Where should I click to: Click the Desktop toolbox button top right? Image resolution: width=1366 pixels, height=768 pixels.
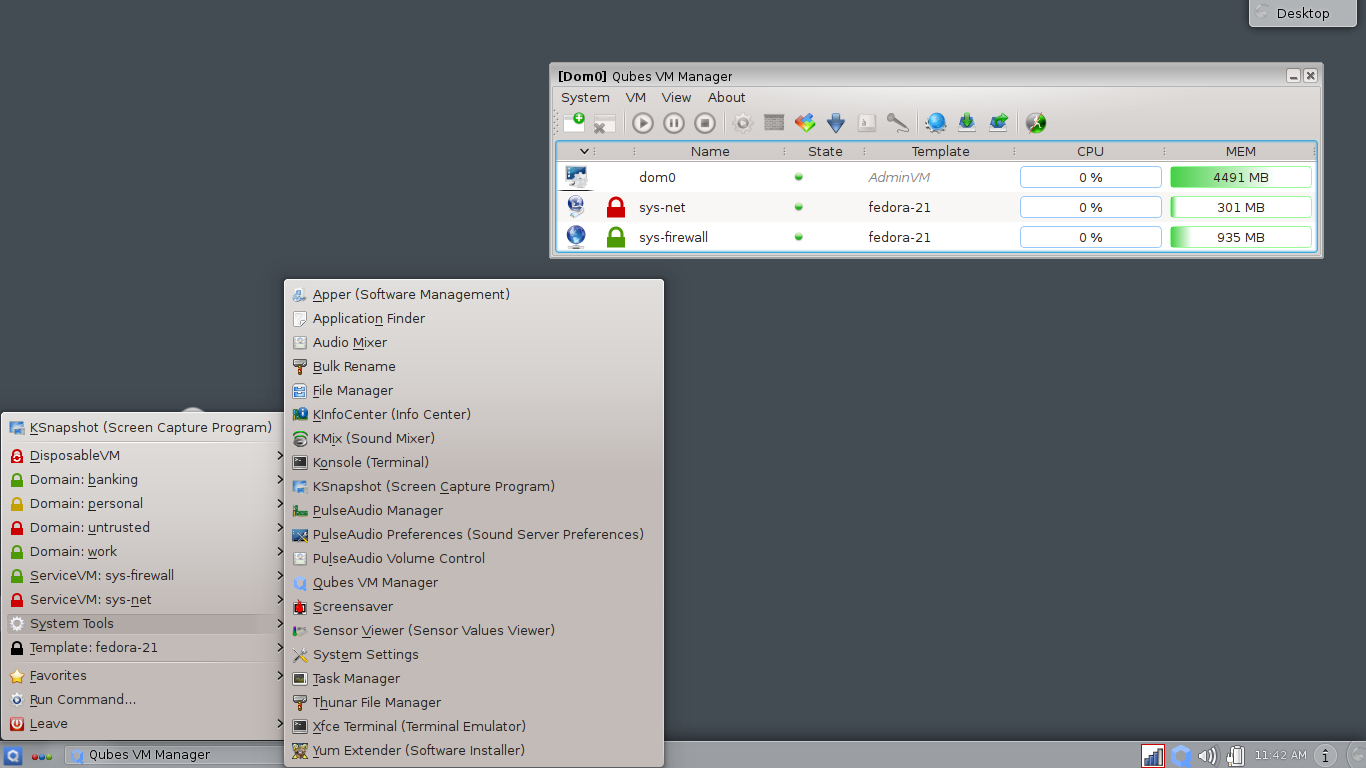click(1303, 13)
